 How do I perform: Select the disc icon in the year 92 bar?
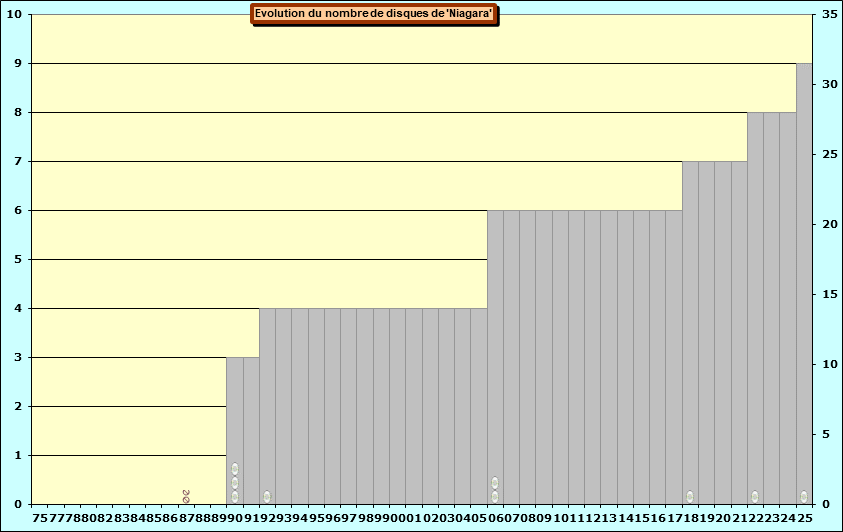pos(267,497)
